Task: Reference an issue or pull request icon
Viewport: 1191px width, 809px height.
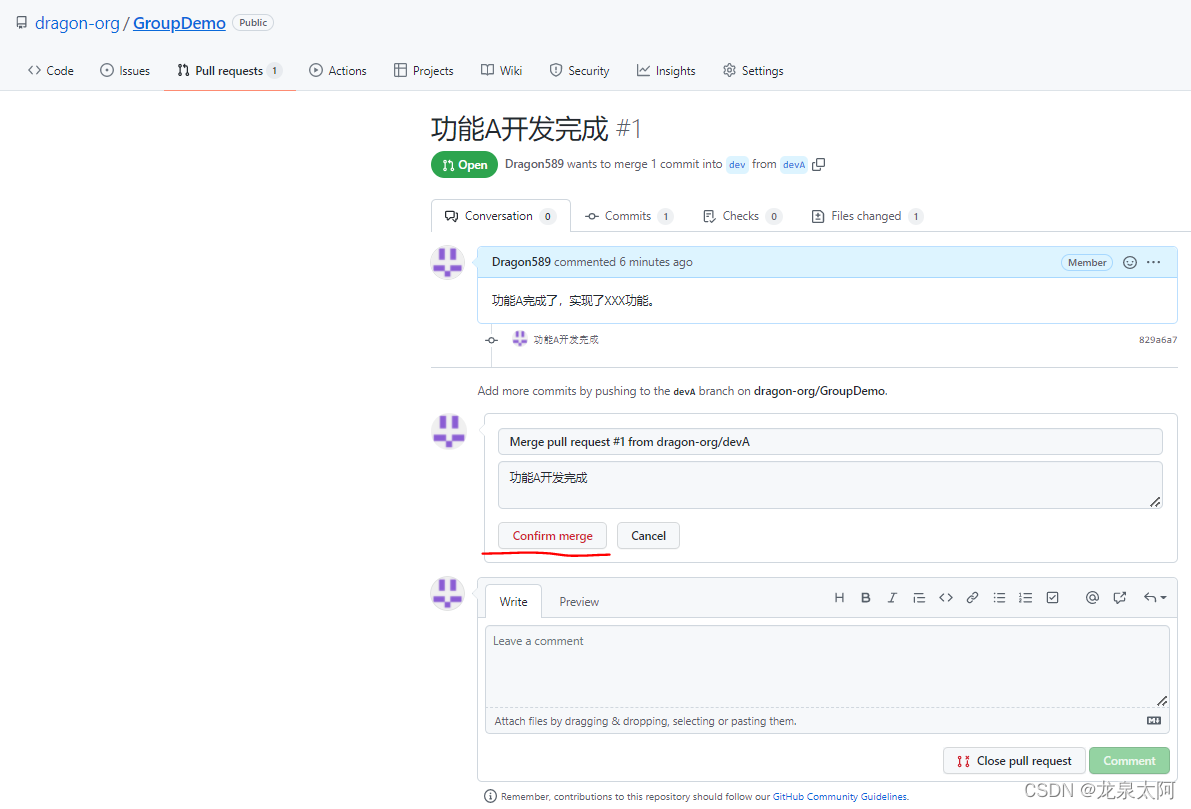Action: [1120, 598]
